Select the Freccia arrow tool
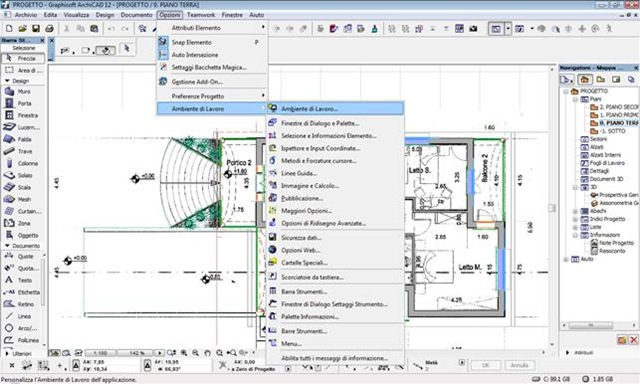Viewport: 640px width, 384px height. click(x=23, y=58)
